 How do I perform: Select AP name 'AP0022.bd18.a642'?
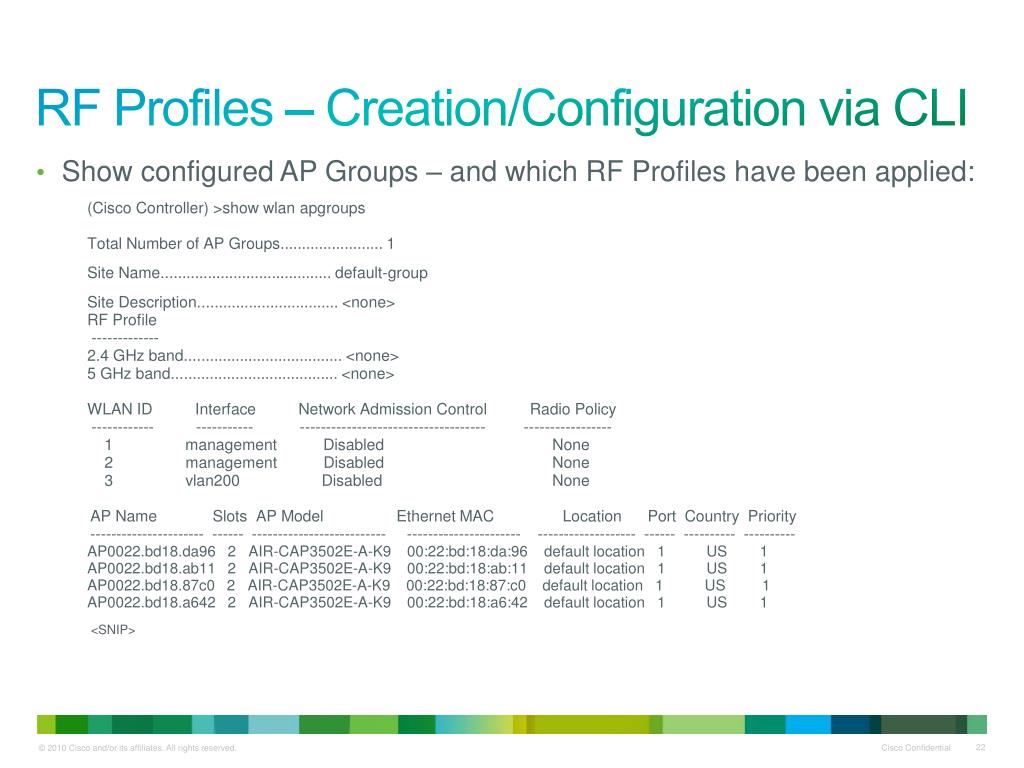(x=152, y=602)
